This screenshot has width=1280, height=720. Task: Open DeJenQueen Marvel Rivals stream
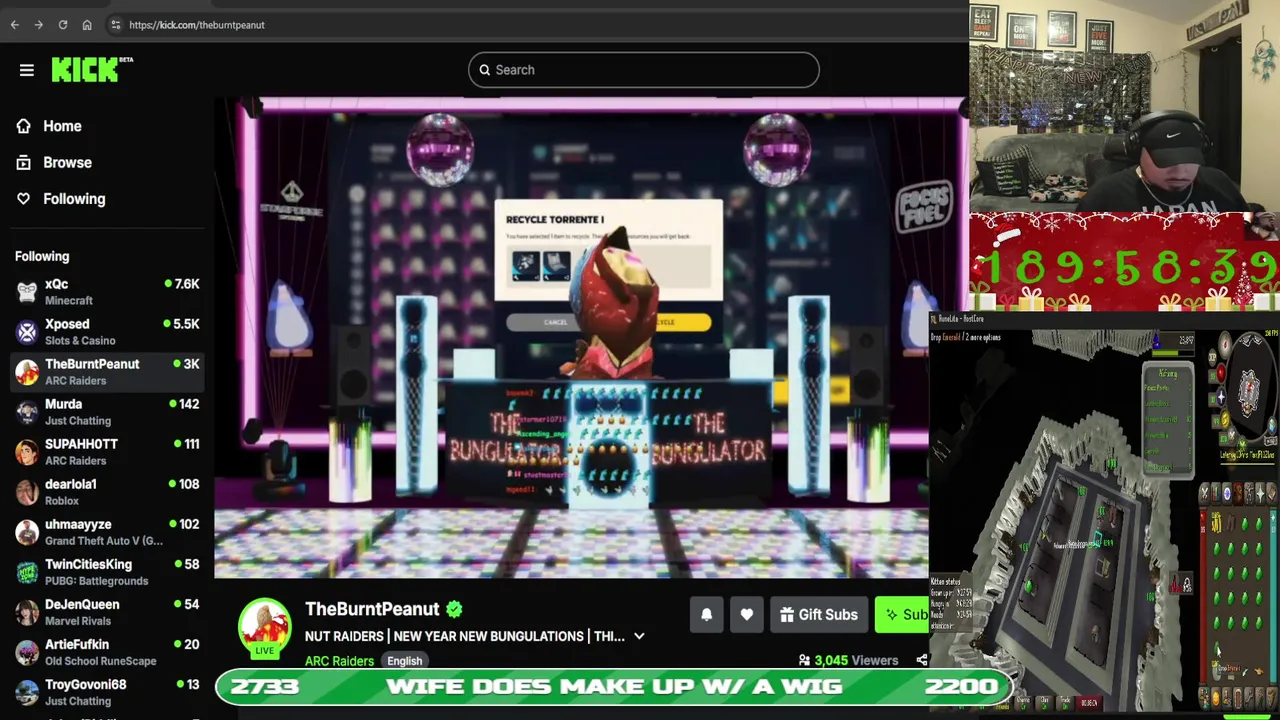pos(107,612)
